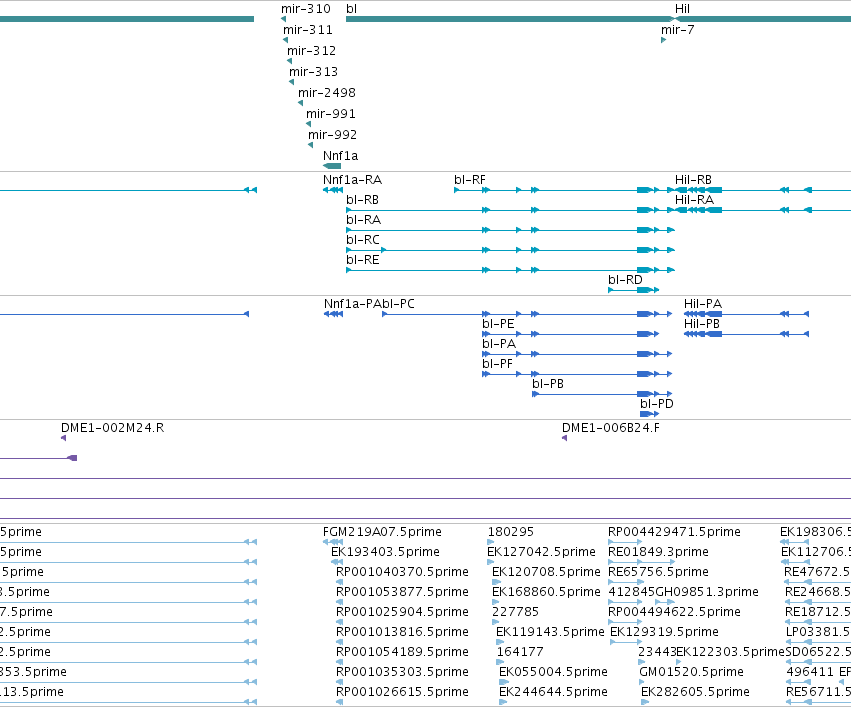Select EST EK055004.5prime
This screenshot has width=851, height=707.
click(x=503, y=682)
